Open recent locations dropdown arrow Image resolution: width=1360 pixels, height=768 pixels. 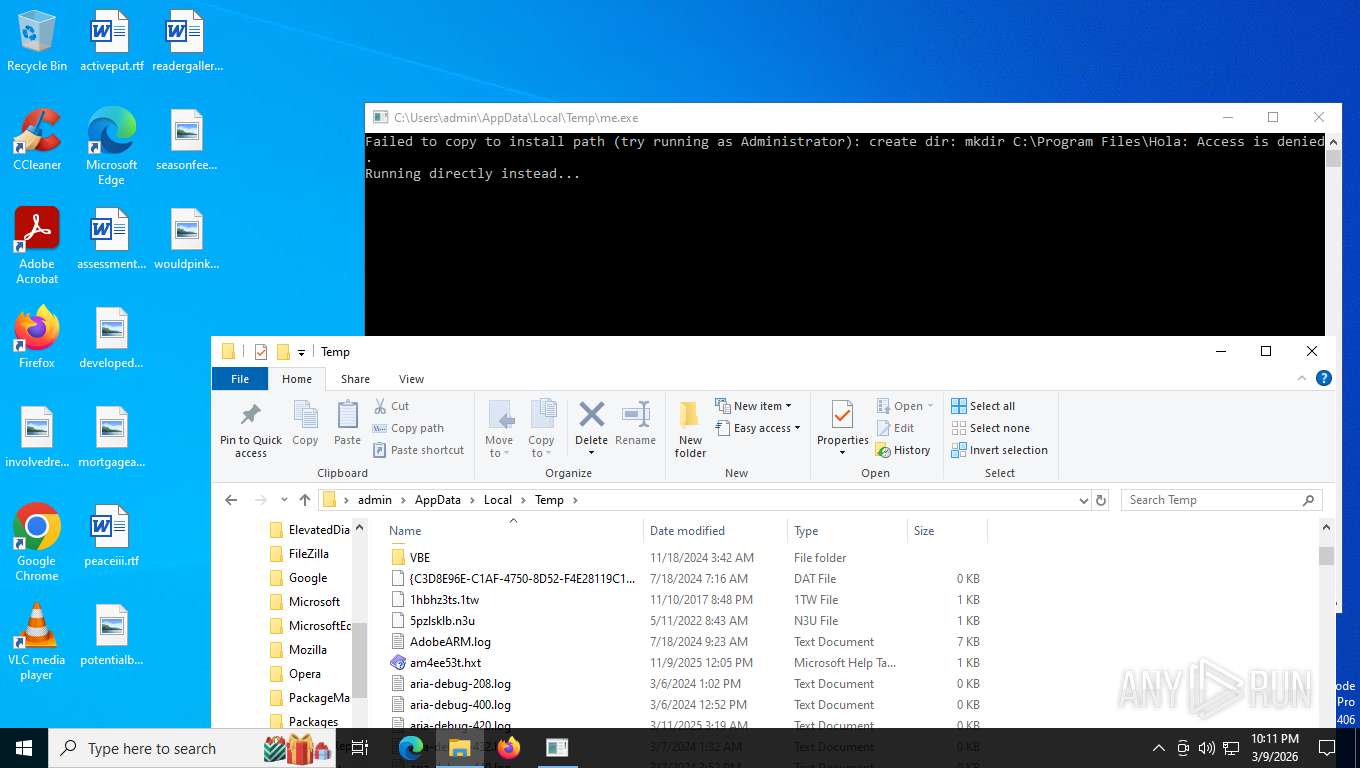284,501
